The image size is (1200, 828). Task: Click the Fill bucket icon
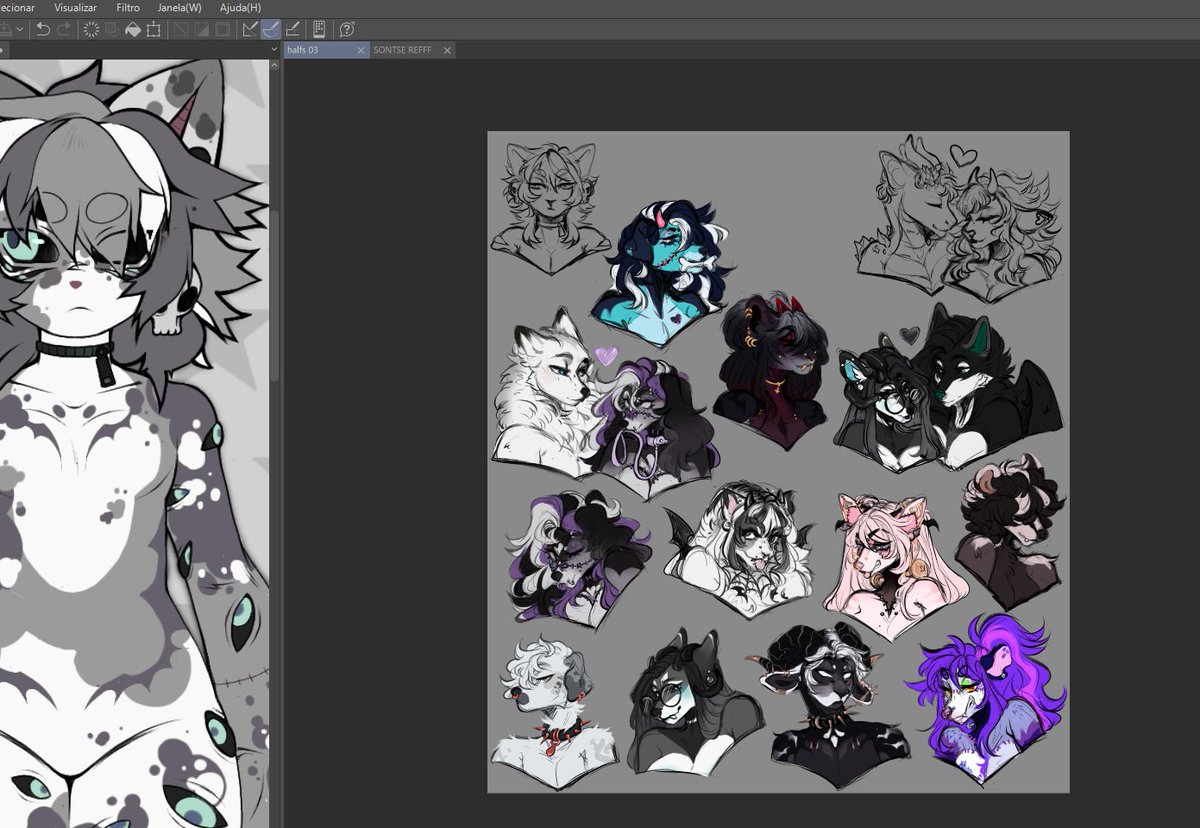click(132, 30)
